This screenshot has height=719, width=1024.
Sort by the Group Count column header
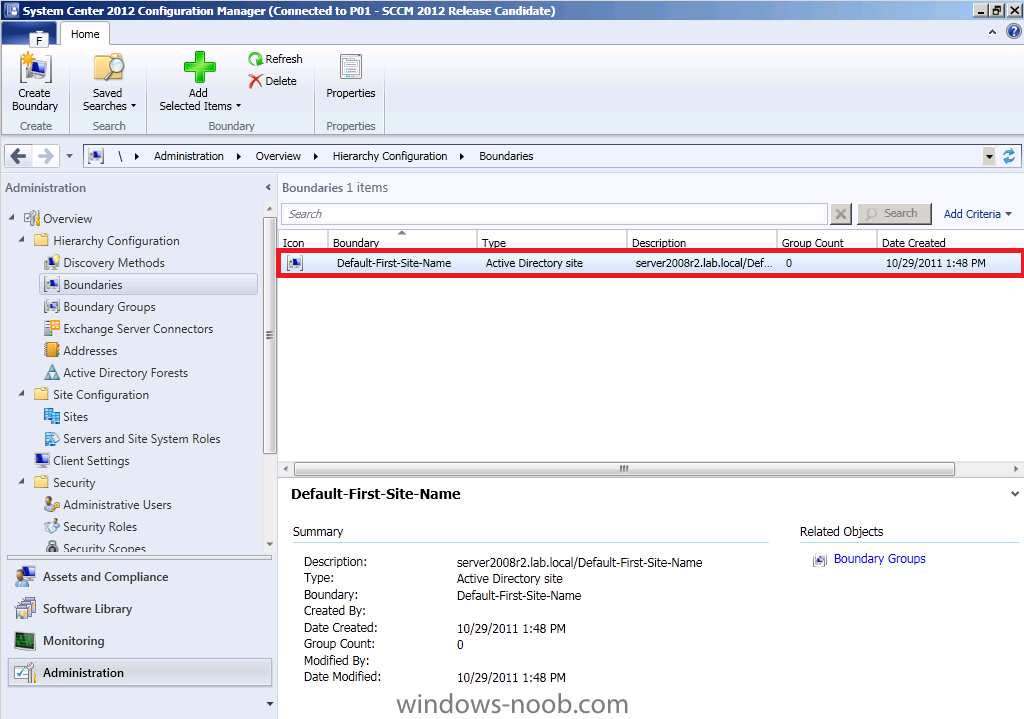pos(826,242)
